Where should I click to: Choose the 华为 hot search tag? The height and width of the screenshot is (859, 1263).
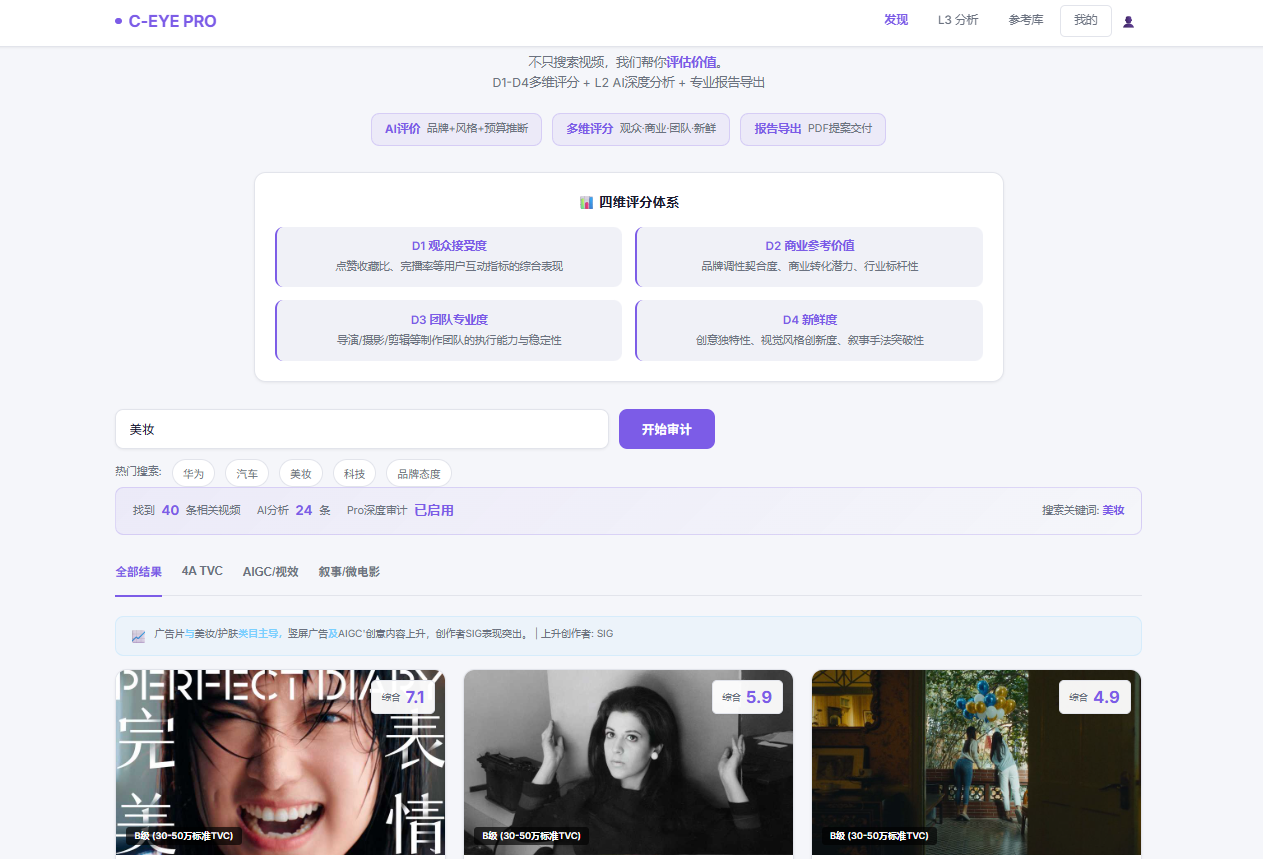click(x=193, y=473)
